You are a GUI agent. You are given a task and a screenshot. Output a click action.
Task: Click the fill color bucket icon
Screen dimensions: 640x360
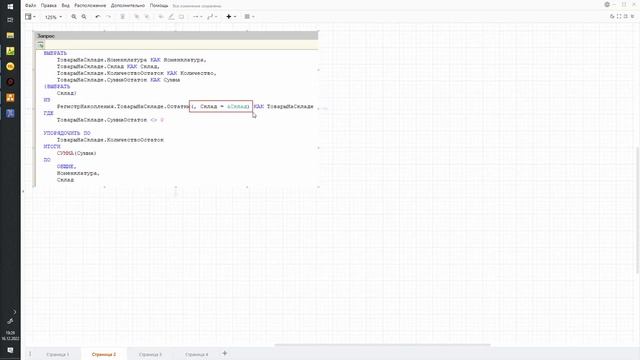(161, 17)
